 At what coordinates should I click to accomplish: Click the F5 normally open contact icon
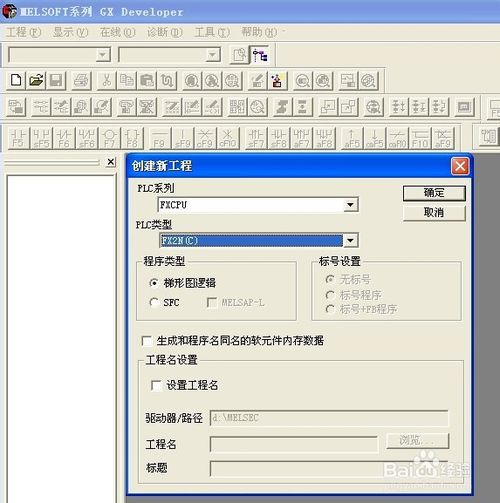tap(18, 138)
